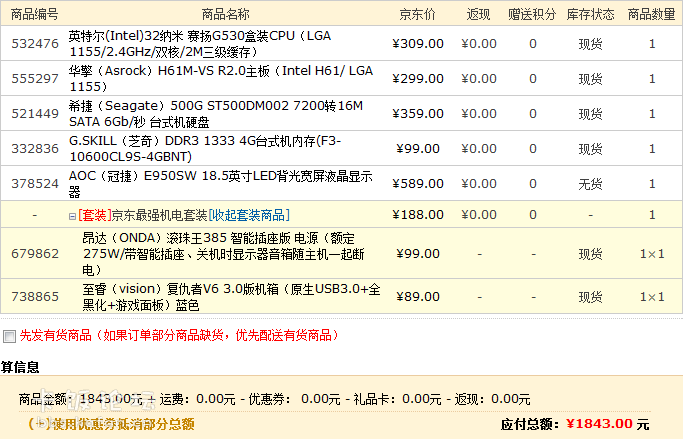This screenshot has width=685, height=439.
Task: Click the 无货 stock status
Action: tap(590, 184)
